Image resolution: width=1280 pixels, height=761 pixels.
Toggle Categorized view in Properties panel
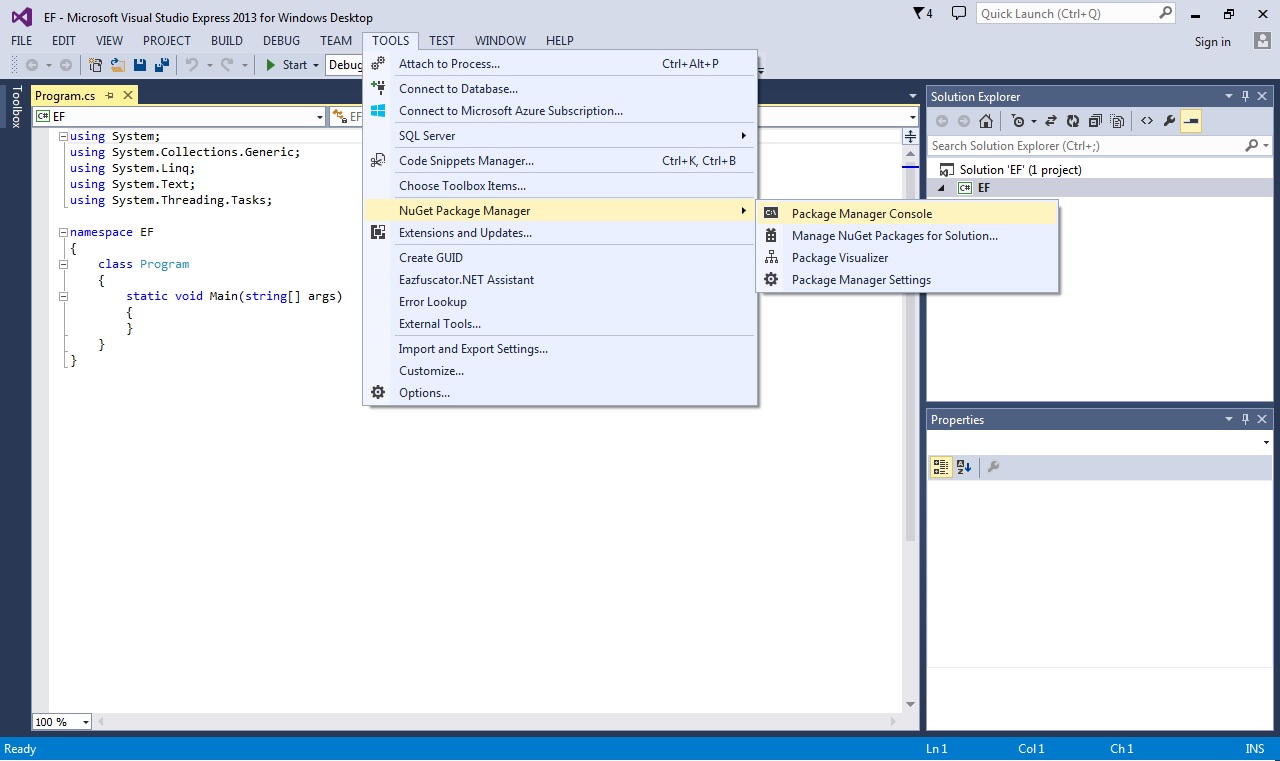(941, 467)
